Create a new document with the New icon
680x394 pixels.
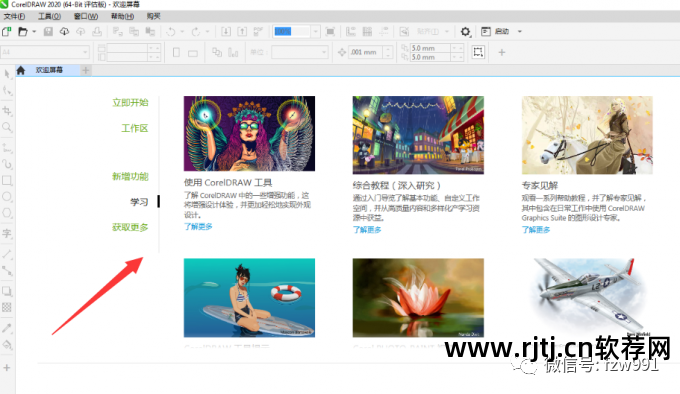7,32
